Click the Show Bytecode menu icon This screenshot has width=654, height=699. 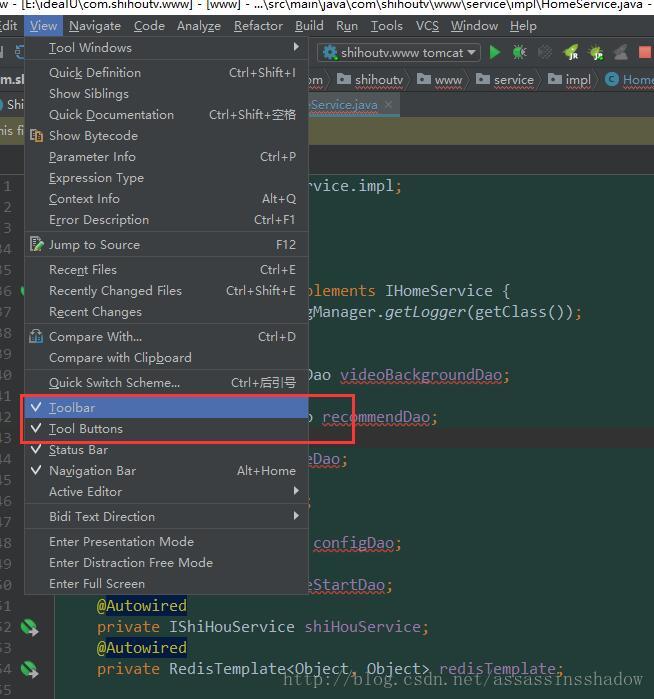37,136
